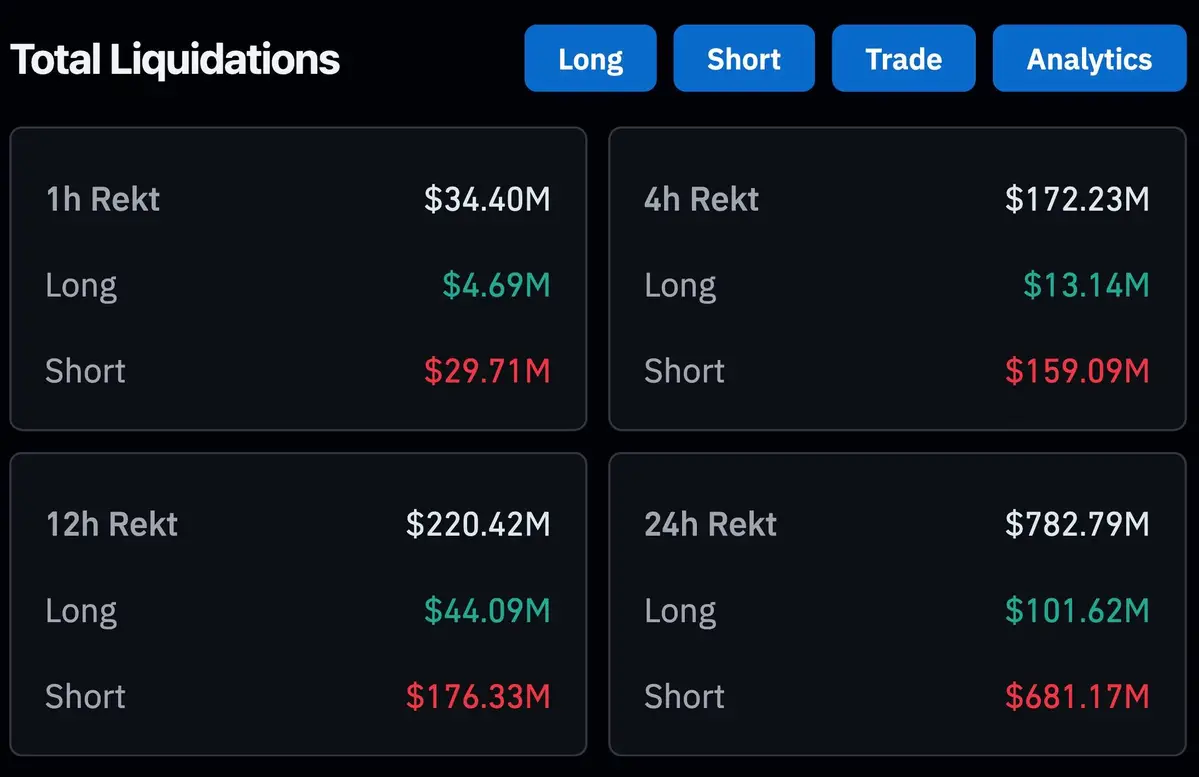Screen dimensions: 1199x777
Task: Click the 12h total value $220.42M
Action: 480,524
